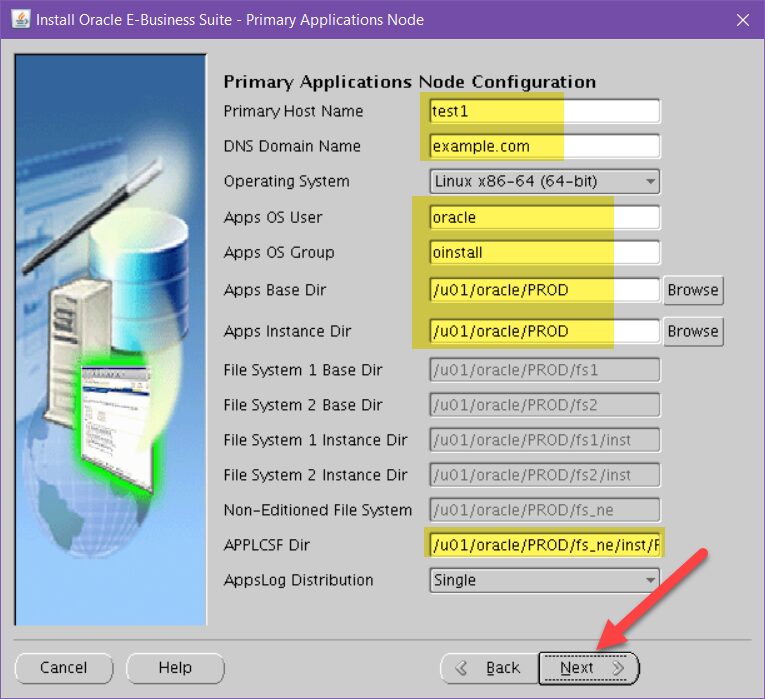The width and height of the screenshot is (765, 699).
Task: Click the Apps Base Dir label
Action: (275, 290)
